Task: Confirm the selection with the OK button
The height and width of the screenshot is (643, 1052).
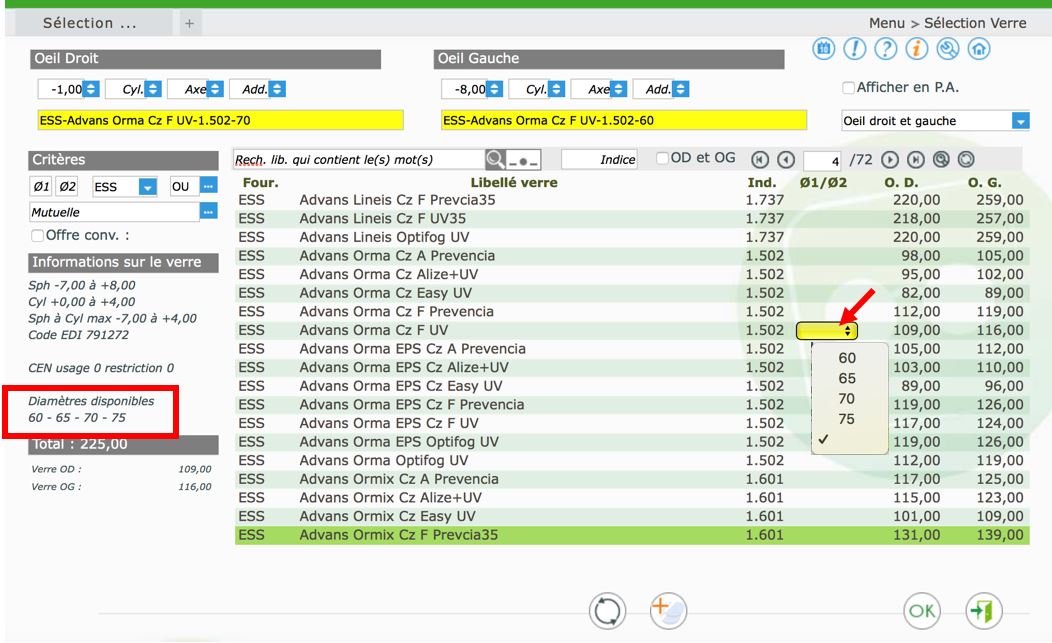Action: (x=922, y=611)
